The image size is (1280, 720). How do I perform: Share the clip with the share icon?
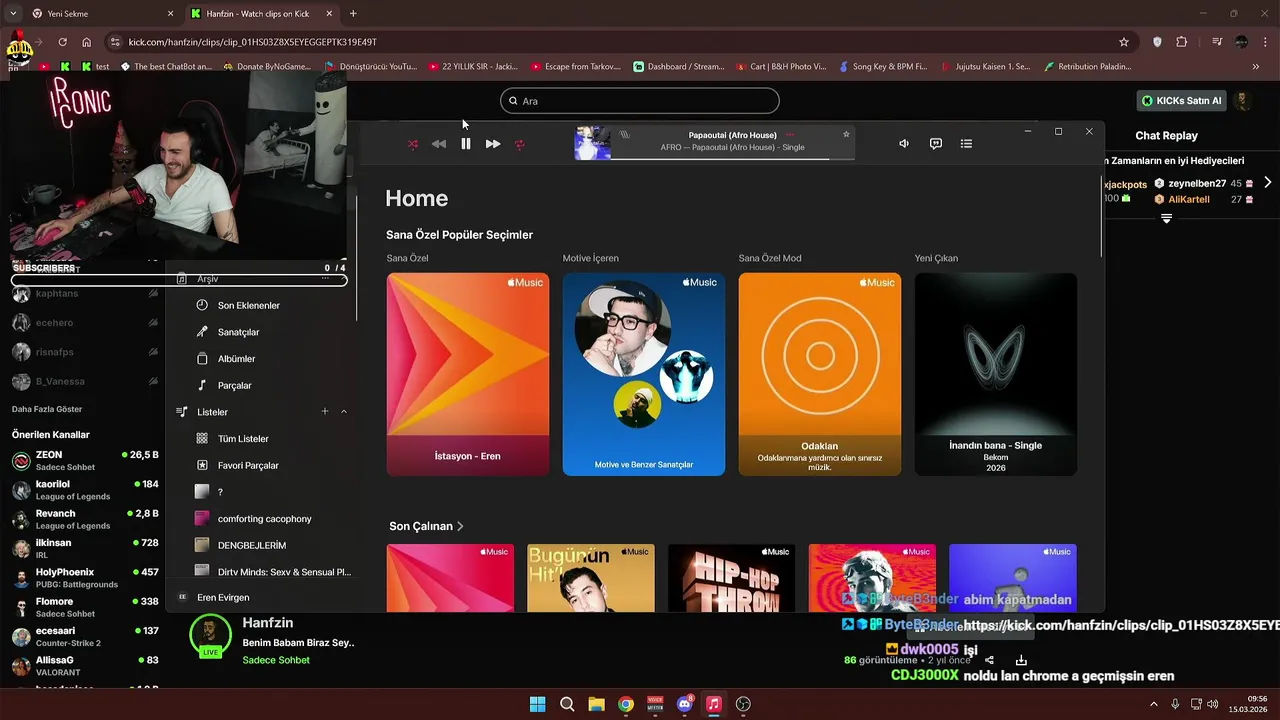point(989,660)
